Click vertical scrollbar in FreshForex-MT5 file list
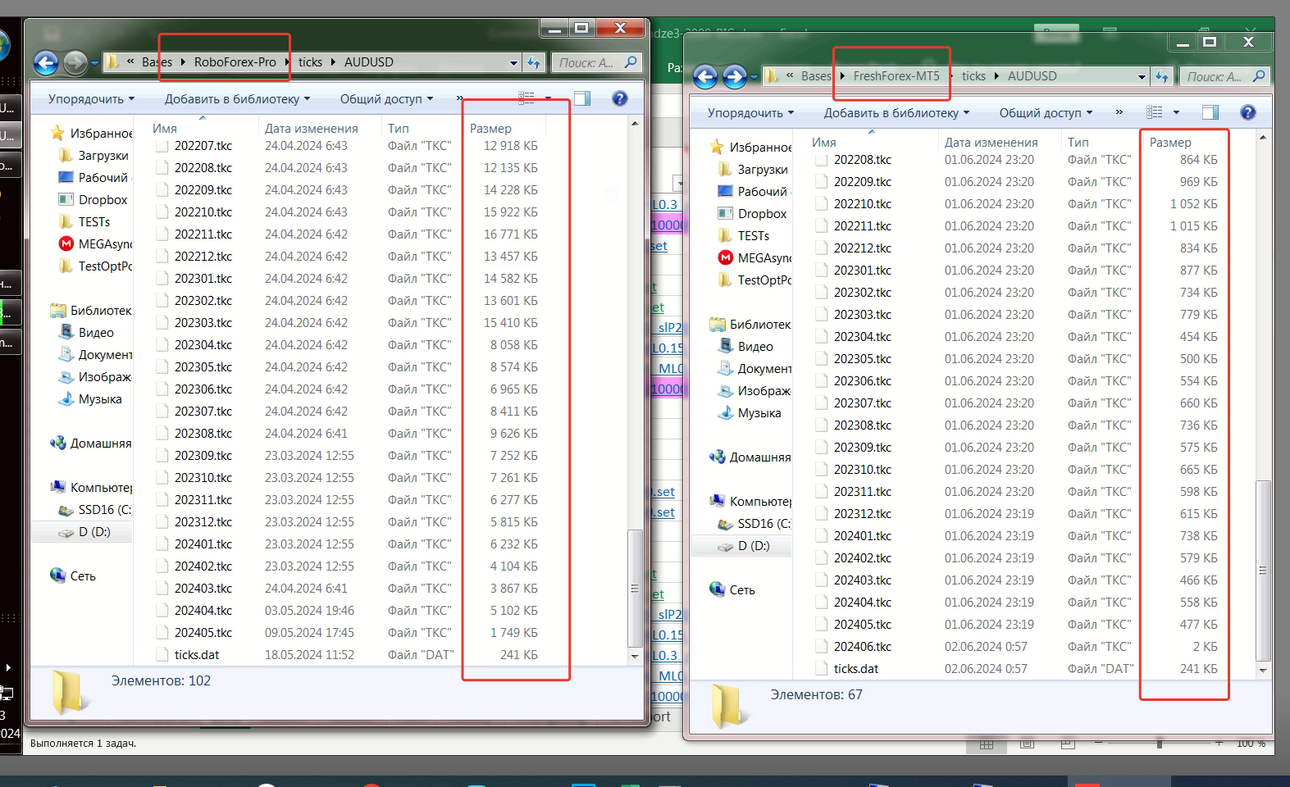The width and height of the screenshot is (1290, 787). (x=1263, y=570)
